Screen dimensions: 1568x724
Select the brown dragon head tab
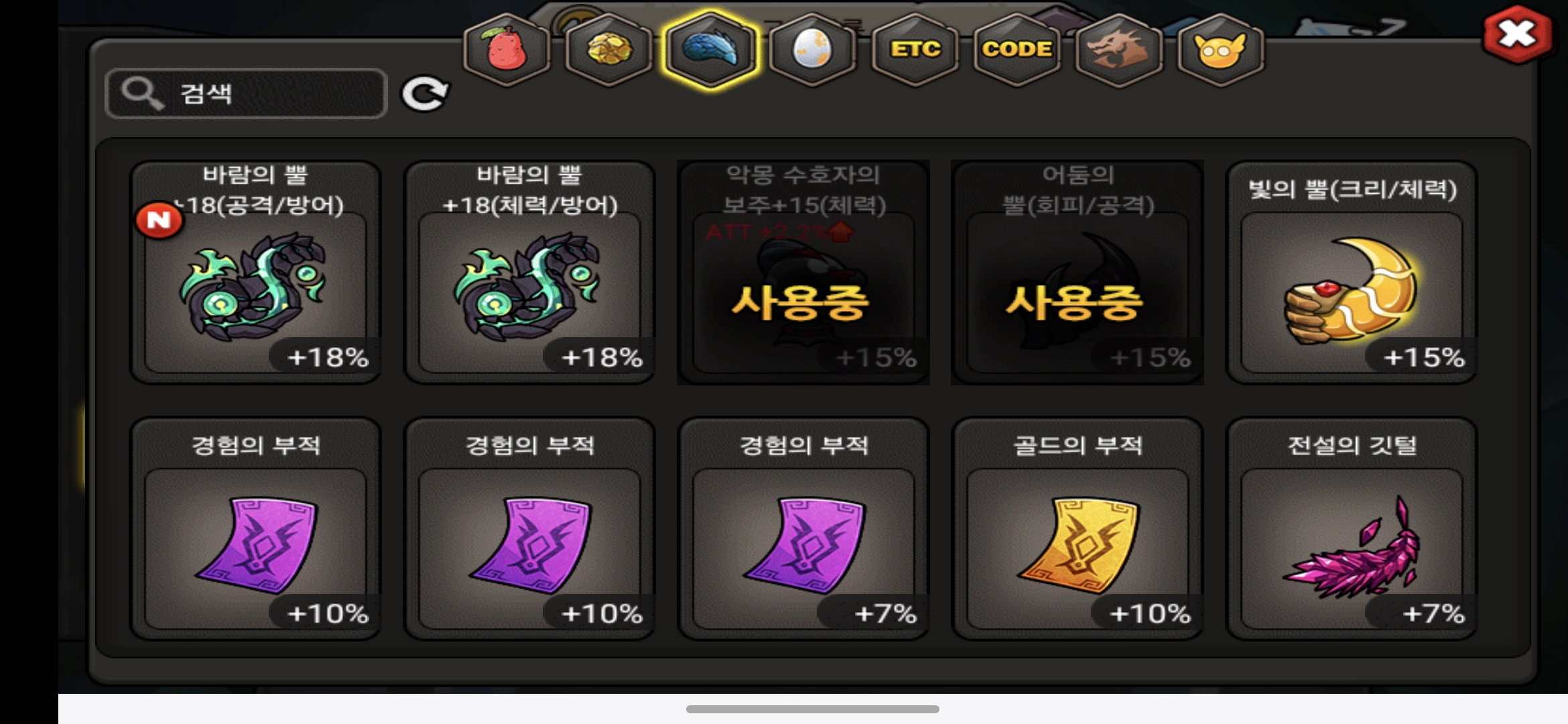(1118, 50)
